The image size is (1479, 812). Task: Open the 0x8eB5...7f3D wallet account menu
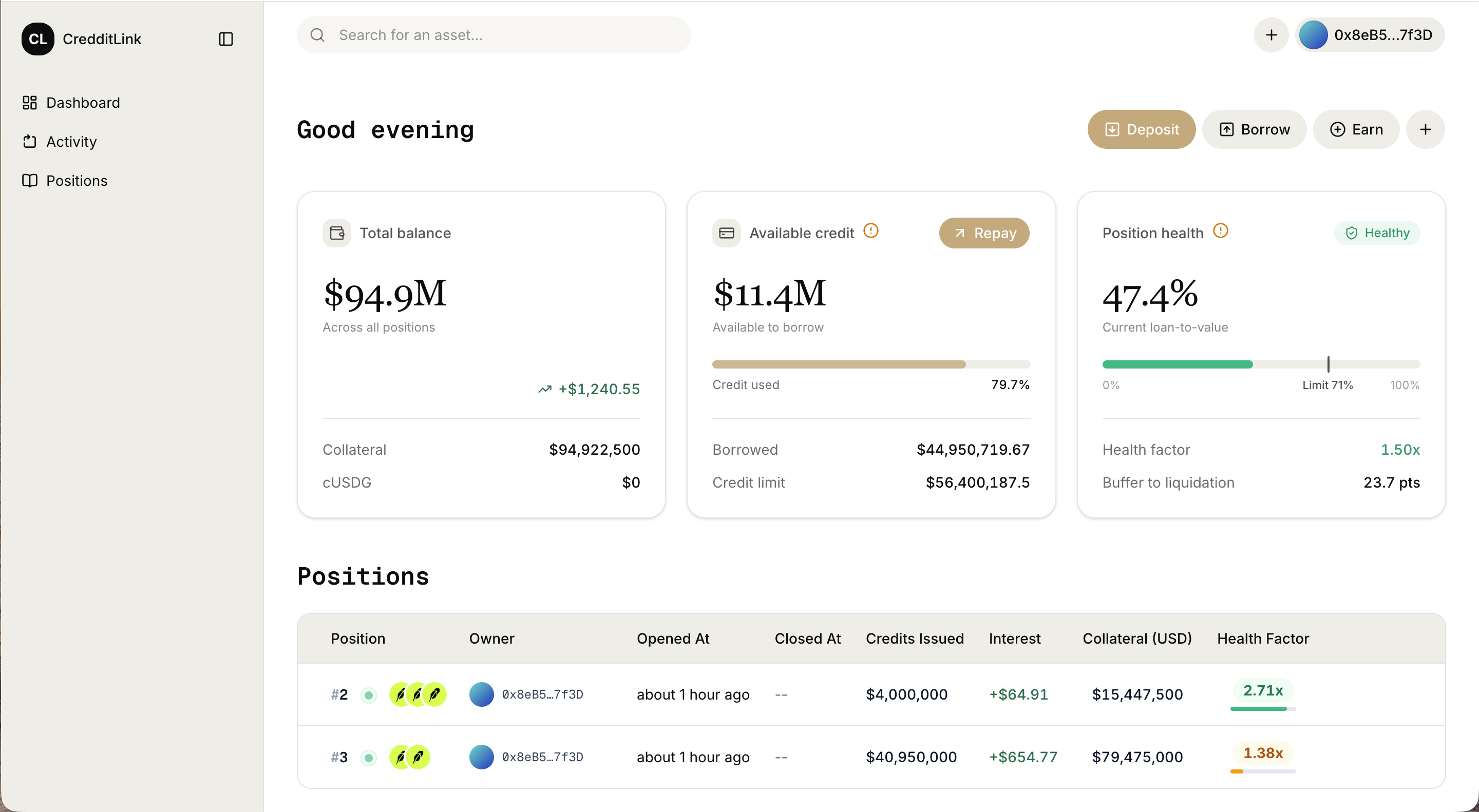(1370, 35)
